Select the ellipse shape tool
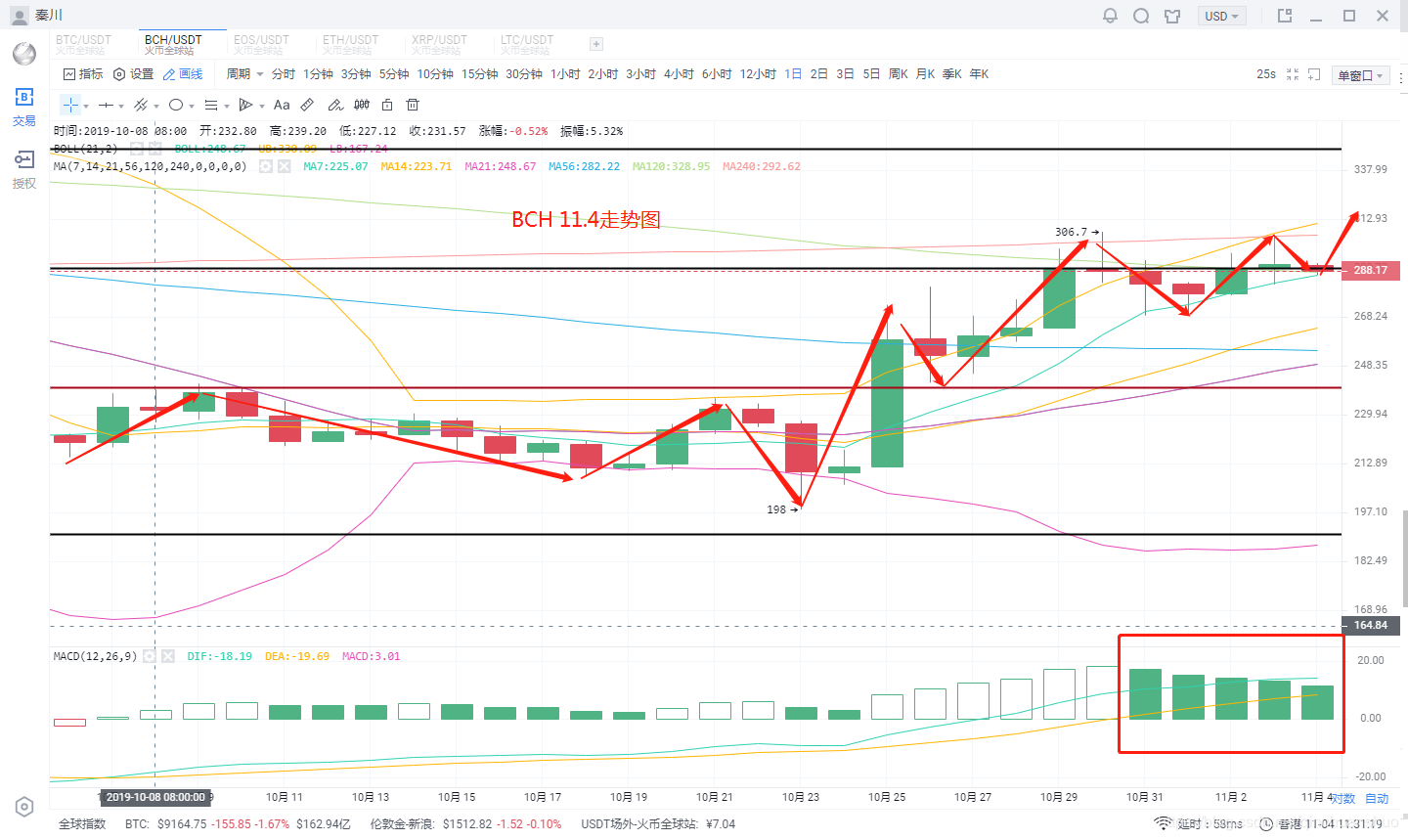 click(x=176, y=105)
